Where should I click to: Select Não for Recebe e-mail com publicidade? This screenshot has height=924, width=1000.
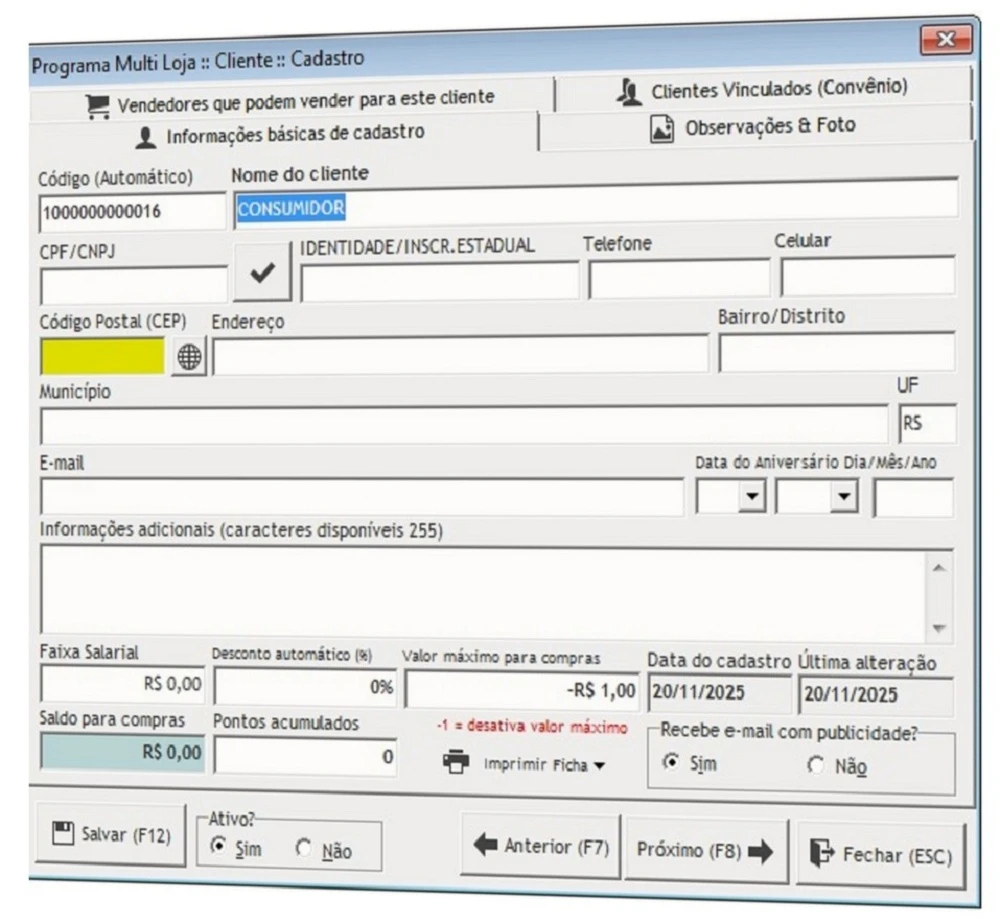814,765
